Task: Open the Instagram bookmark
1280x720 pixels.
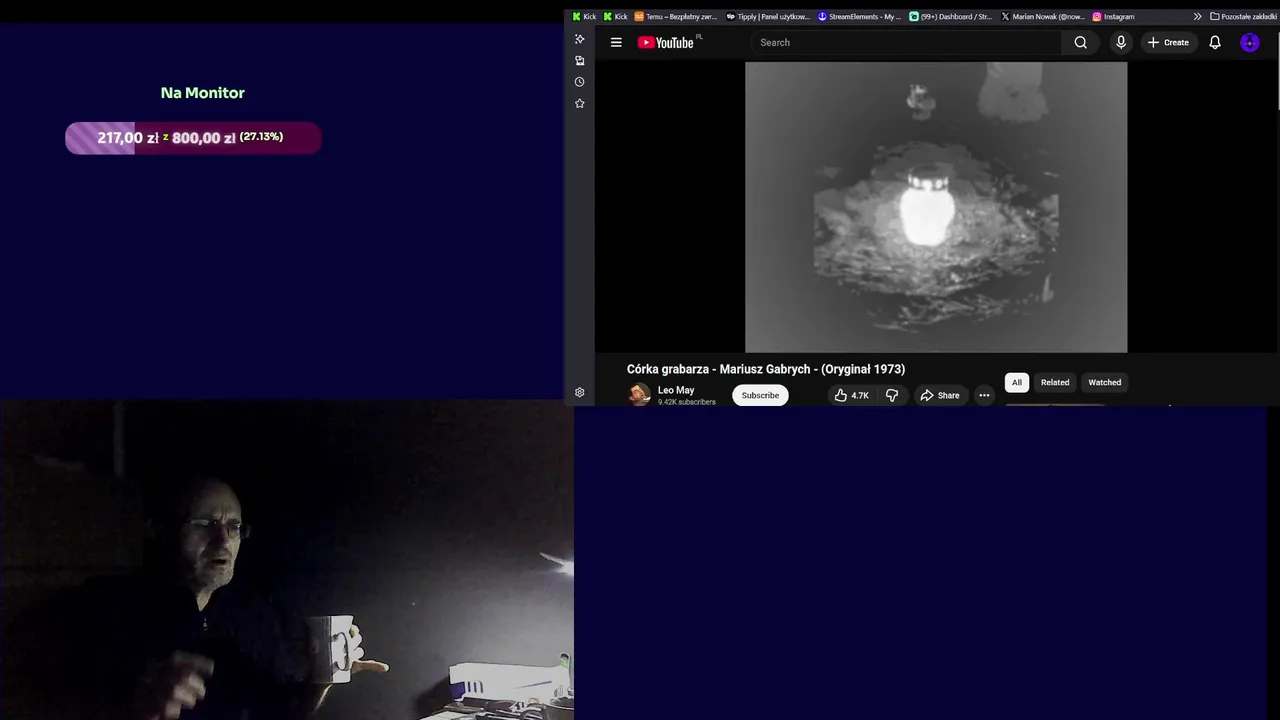Action: (1113, 16)
